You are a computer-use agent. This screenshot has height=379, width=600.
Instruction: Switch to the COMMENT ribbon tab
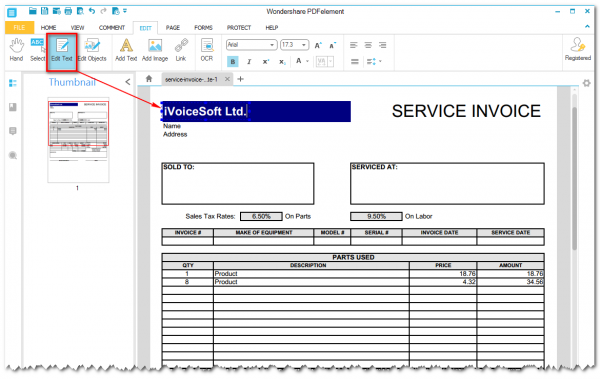[112, 28]
